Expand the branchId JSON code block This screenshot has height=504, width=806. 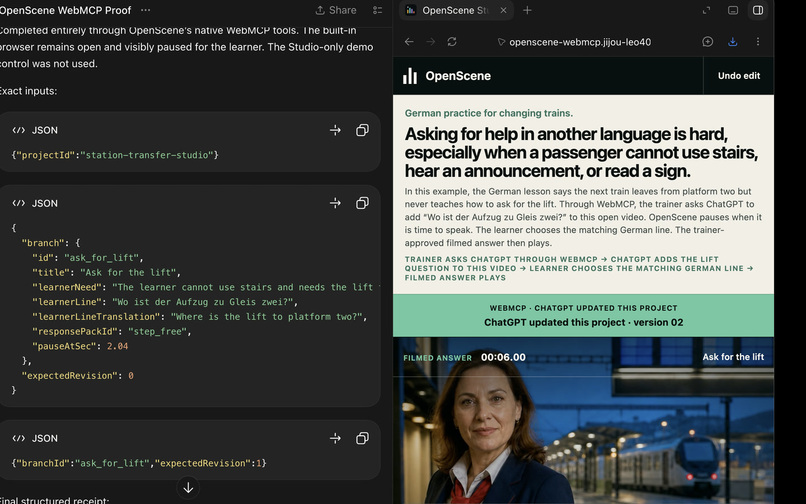tap(335, 439)
